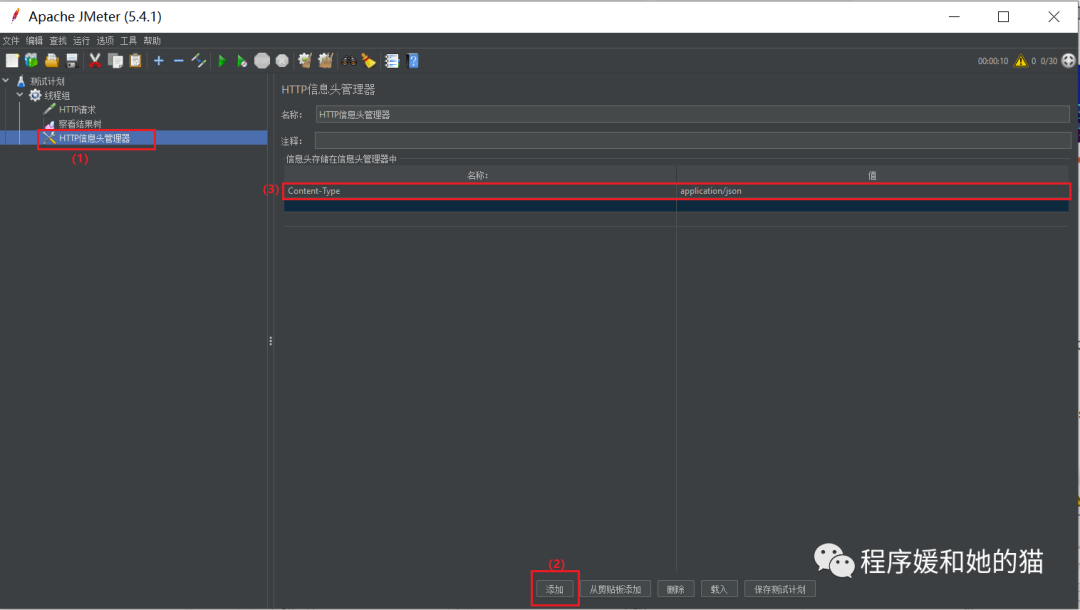The width and height of the screenshot is (1080, 610).
Task: Click the 名称 column header
Action: pos(479,175)
